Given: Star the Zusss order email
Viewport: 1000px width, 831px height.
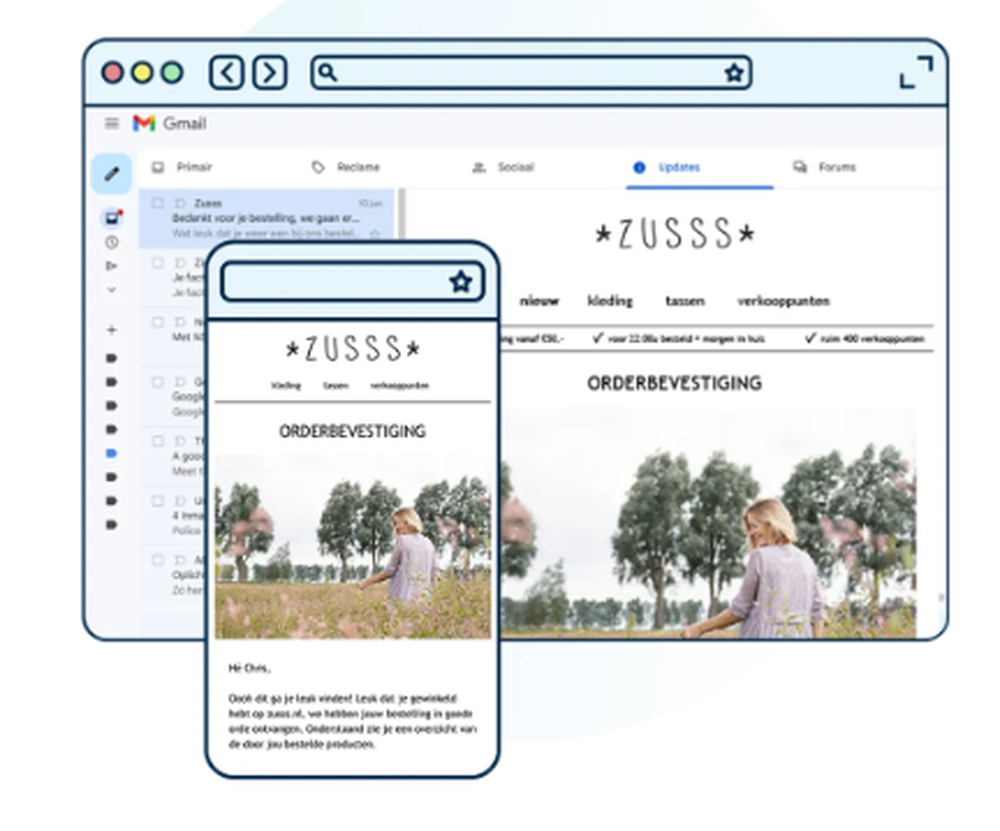Looking at the screenshot, I should [375, 233].
